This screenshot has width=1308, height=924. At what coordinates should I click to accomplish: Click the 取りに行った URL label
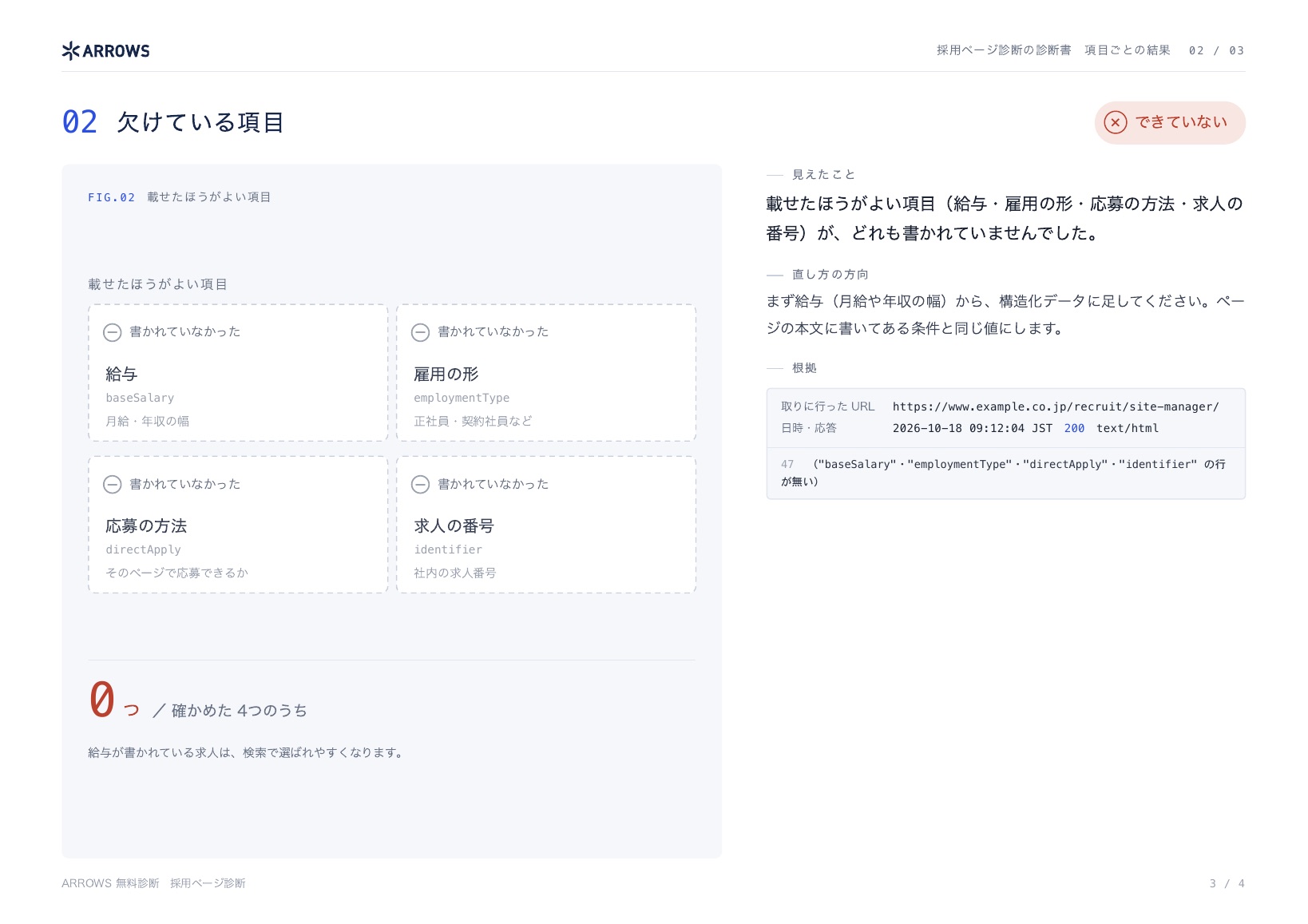pos(827,406)
